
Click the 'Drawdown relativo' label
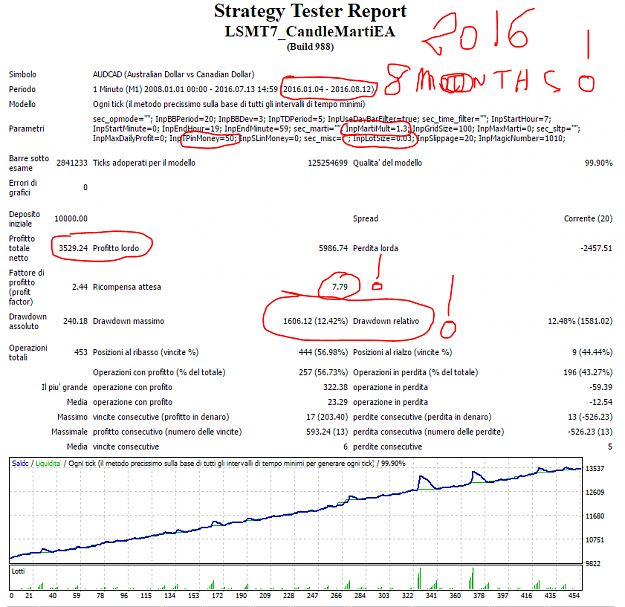pyautogui.click(x=386, y=321)
